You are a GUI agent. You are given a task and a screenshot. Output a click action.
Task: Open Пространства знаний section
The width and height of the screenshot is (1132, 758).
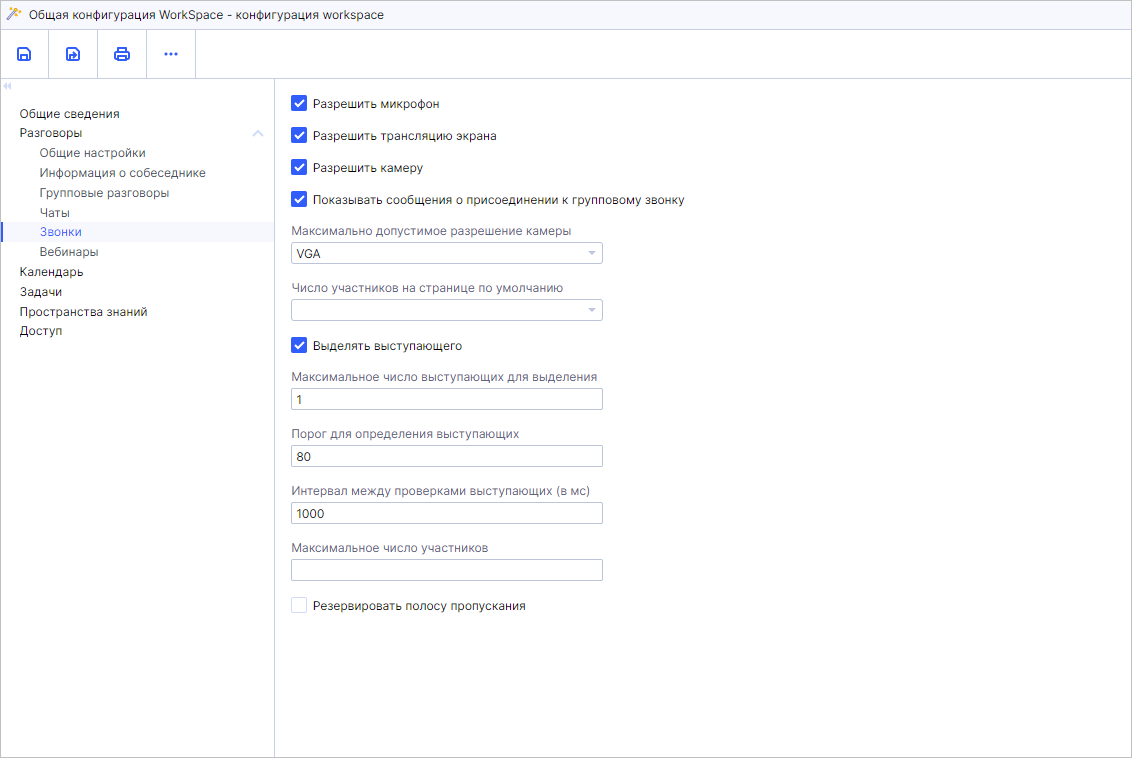84,311
